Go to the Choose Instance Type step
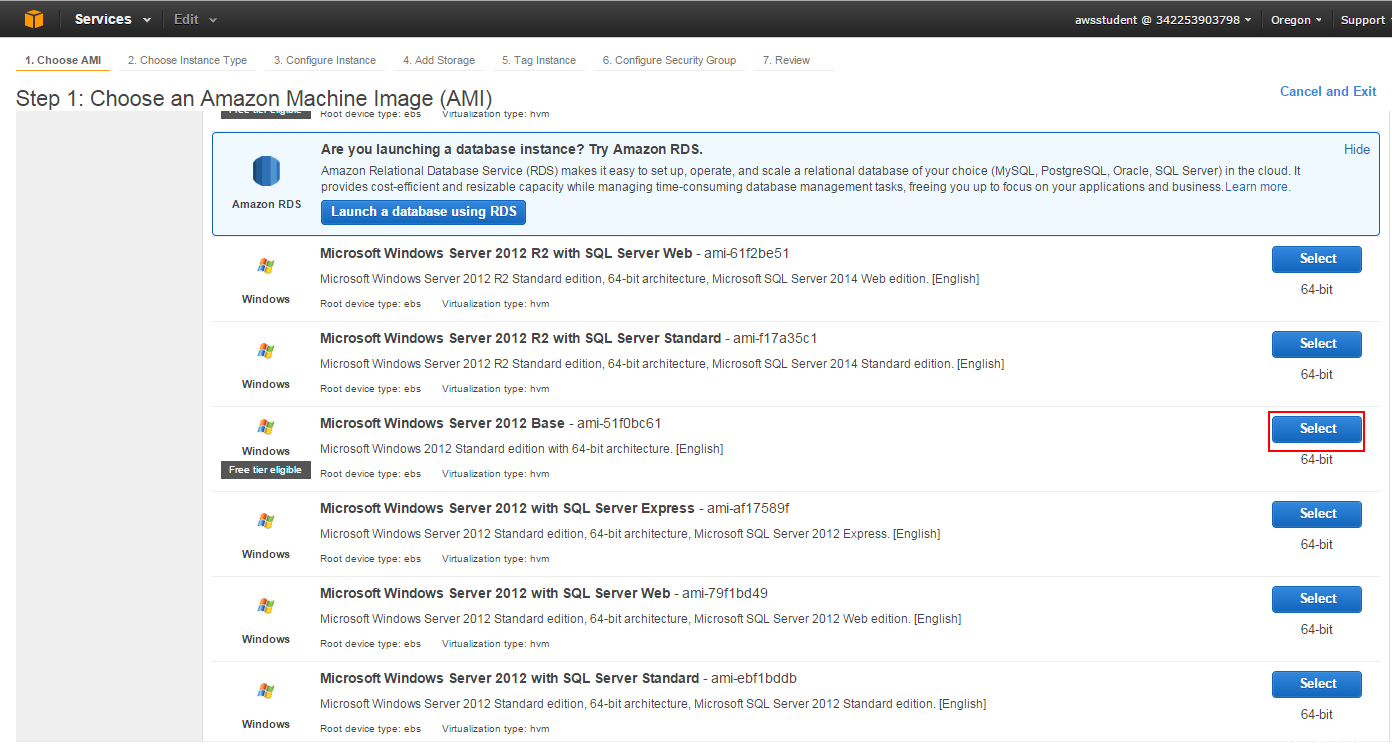The height and width of the screenshot is (750, 1392). coord(187,60)
